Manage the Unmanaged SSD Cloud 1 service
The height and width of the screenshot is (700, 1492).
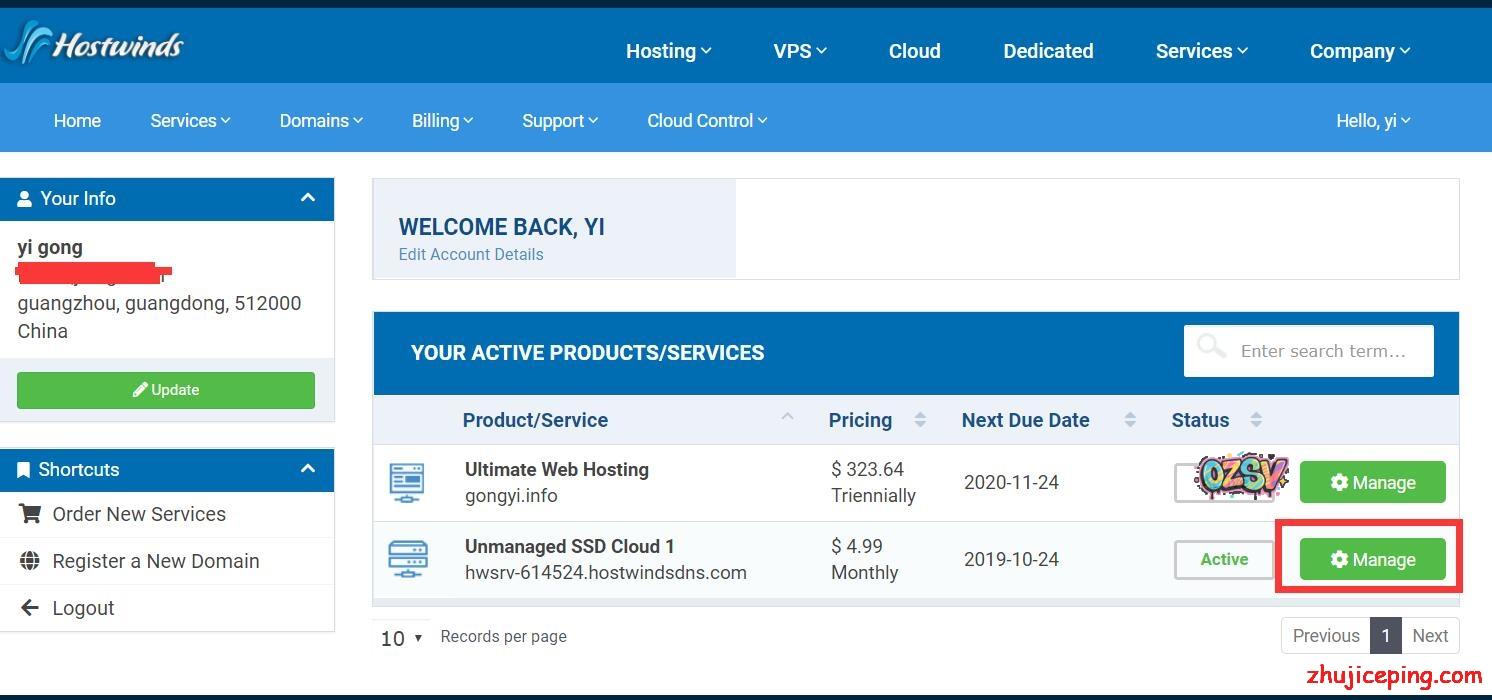point(1372,559)
